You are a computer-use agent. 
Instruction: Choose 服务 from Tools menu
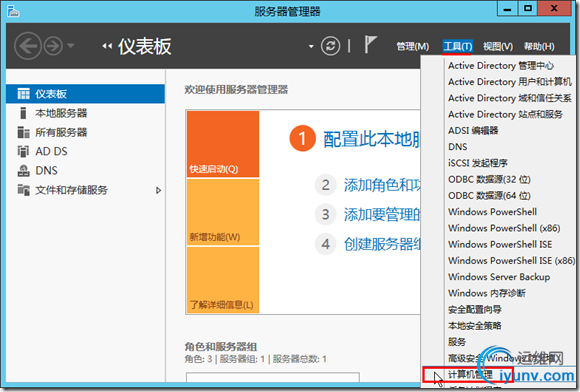coord(457,342)
